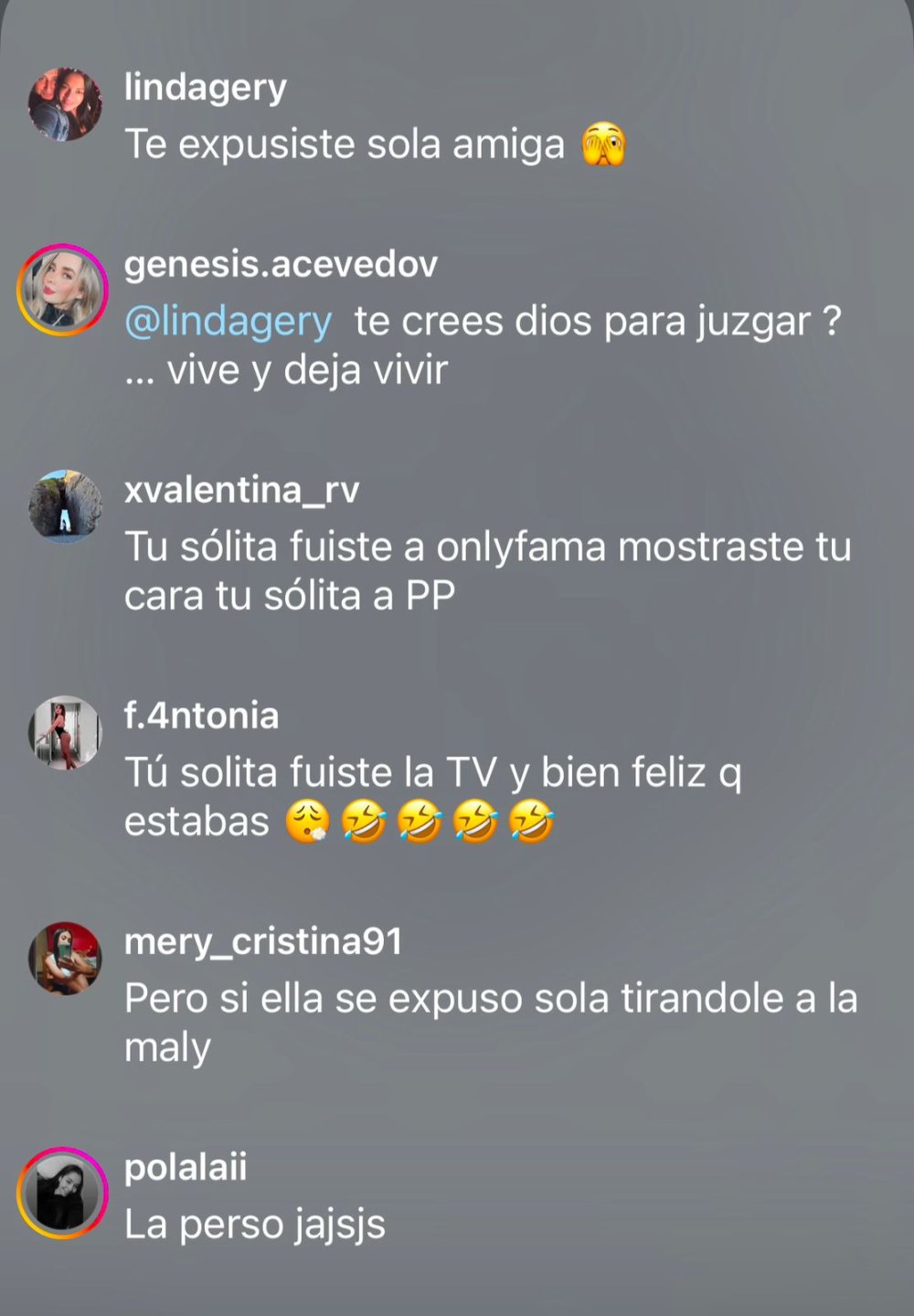Open the lindagery username
The height and width of the screenshot is (1316, 914).
[x=206, y=89]
